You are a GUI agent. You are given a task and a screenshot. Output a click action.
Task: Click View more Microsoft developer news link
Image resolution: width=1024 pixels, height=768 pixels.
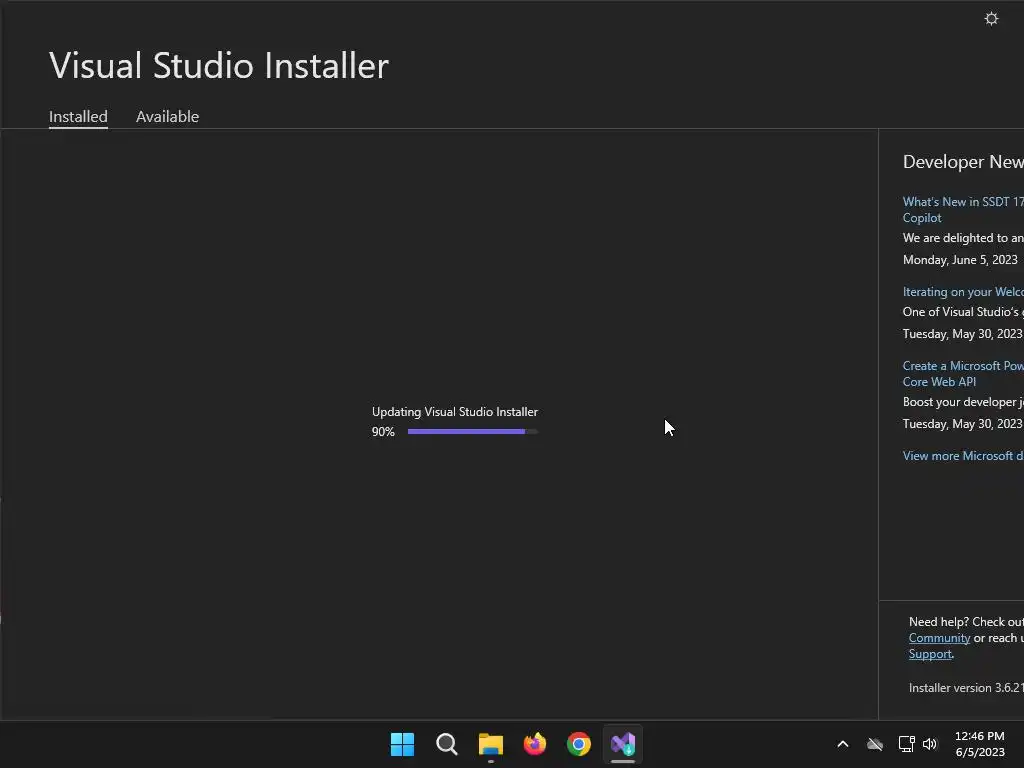963,456
